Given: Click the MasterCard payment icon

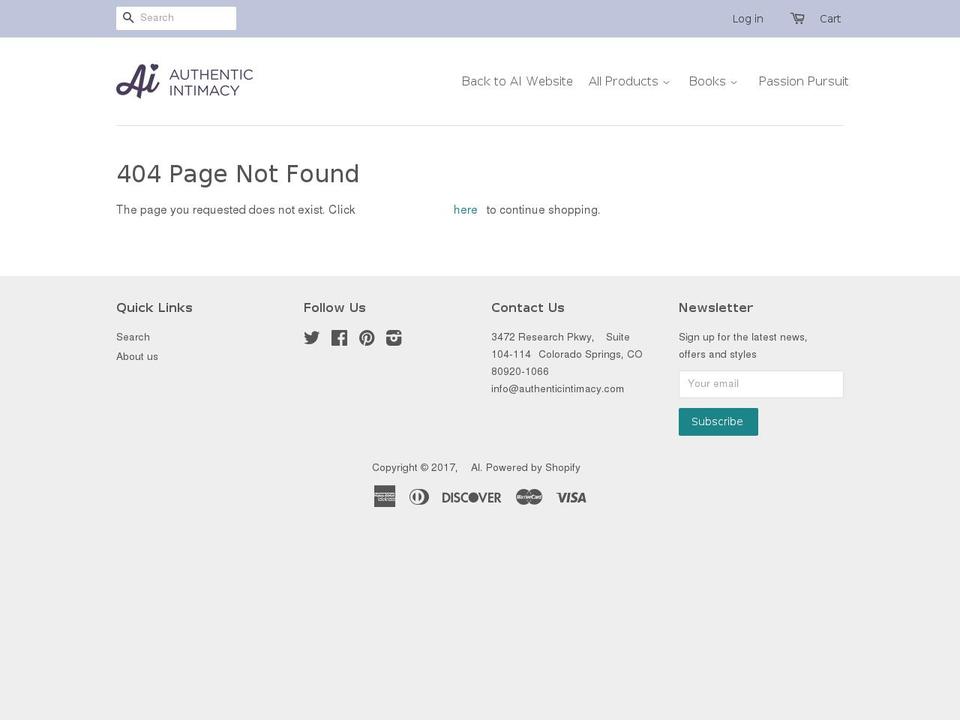Looking at the screenshot, I should [529, 497].
